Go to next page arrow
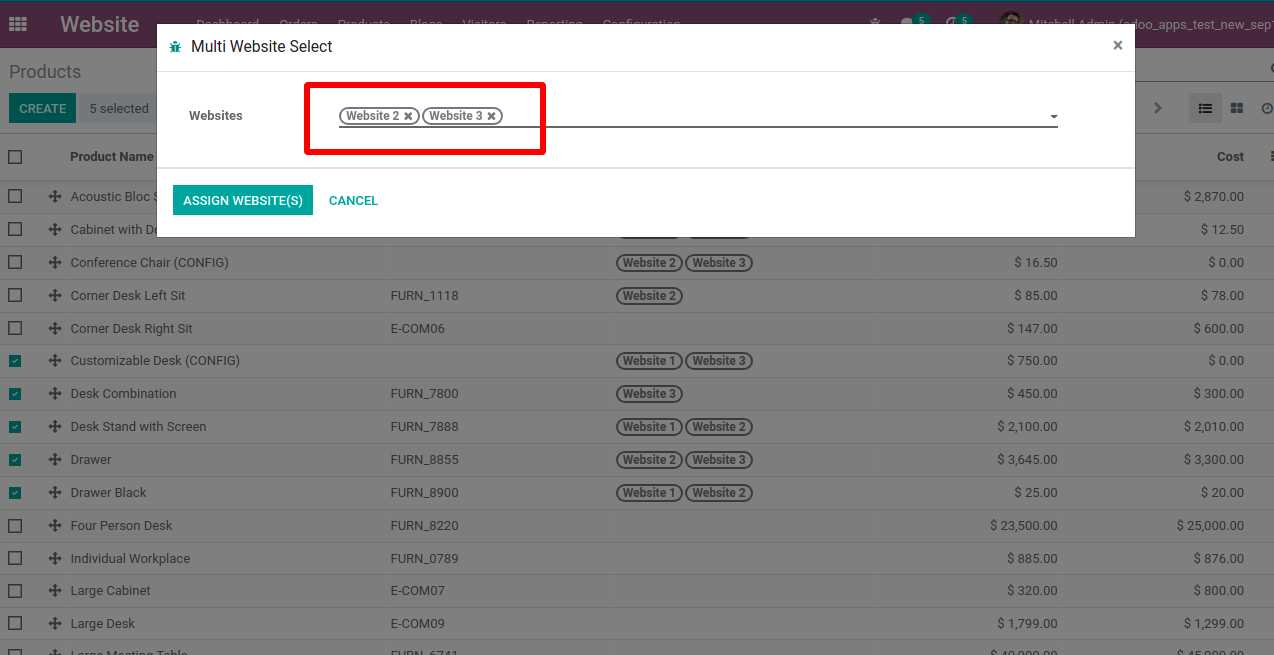This screenshot has width=1274, height=655. 1157,108
